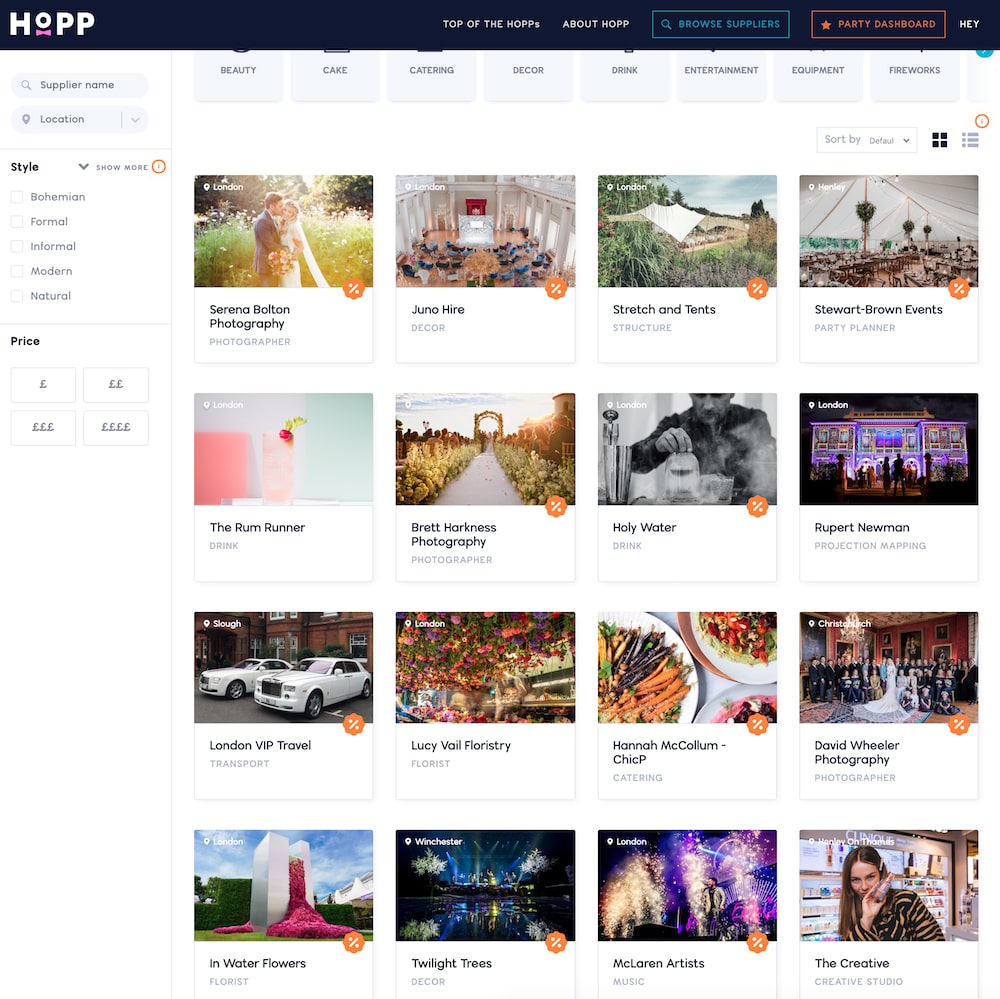Click the Supplier name search field
Screen dimensions: 1000x999
click(80, 85)
